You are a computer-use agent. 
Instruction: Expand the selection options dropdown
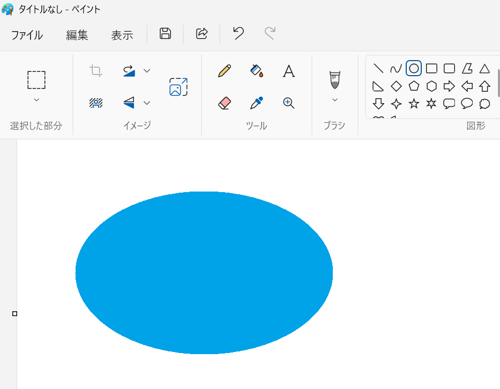coord(36,100)
